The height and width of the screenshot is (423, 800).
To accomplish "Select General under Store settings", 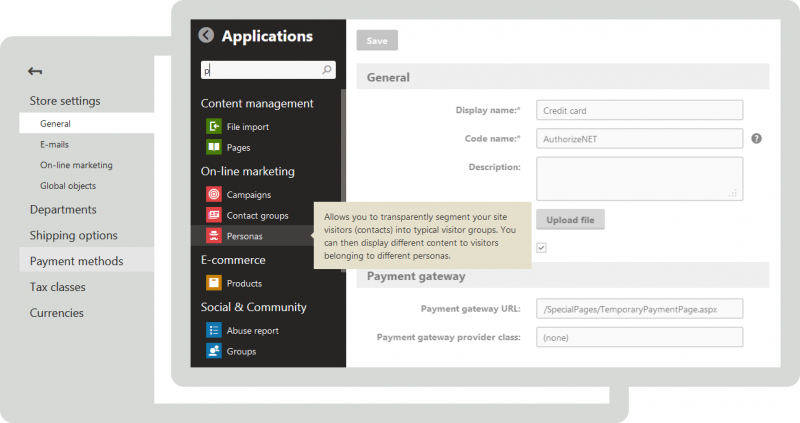I will click(55, 124).
